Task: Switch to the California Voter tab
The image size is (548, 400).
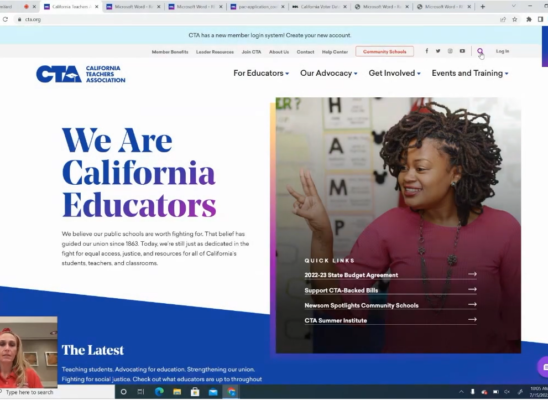Action: pos(319,7)
